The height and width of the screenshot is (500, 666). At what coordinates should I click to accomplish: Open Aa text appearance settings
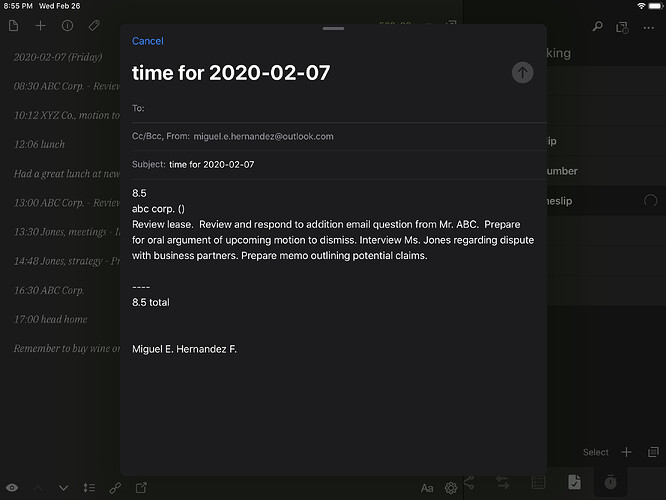[x=427, y=488]
